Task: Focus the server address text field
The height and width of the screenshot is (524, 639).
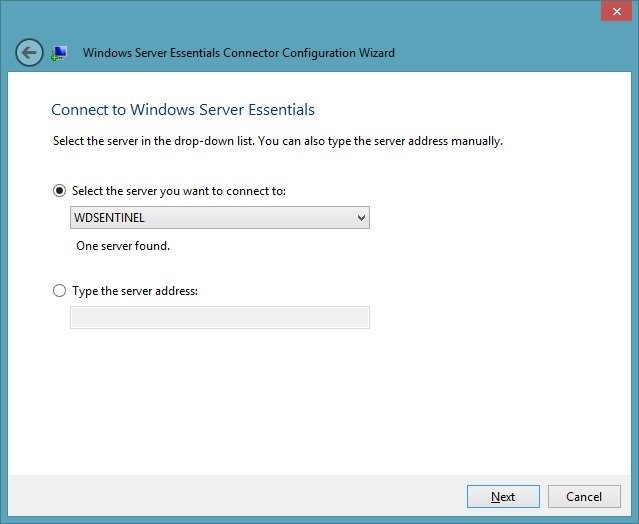Action: pyautogui.click(x=220, y=317)
